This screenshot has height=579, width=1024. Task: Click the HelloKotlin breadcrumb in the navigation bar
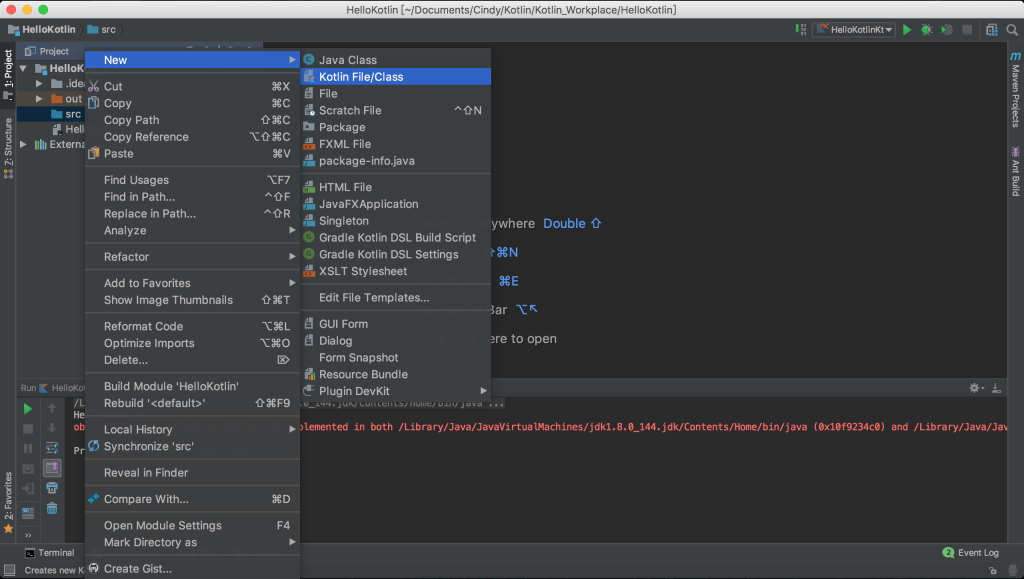pyautogui.click(x=42, y=29)
